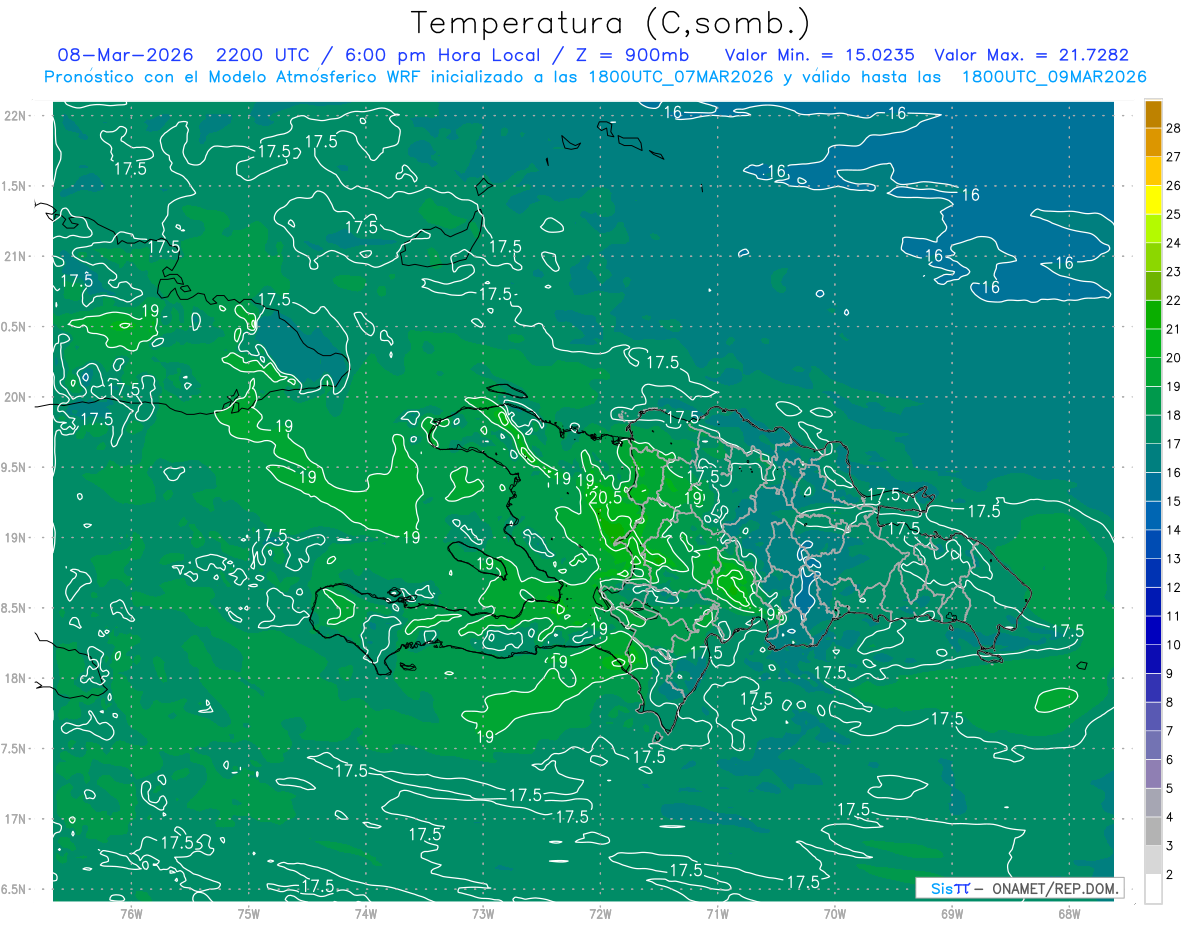Click the '20N' latitude axis label
Screen dimensions: 1200x927
tap(14, 397)
